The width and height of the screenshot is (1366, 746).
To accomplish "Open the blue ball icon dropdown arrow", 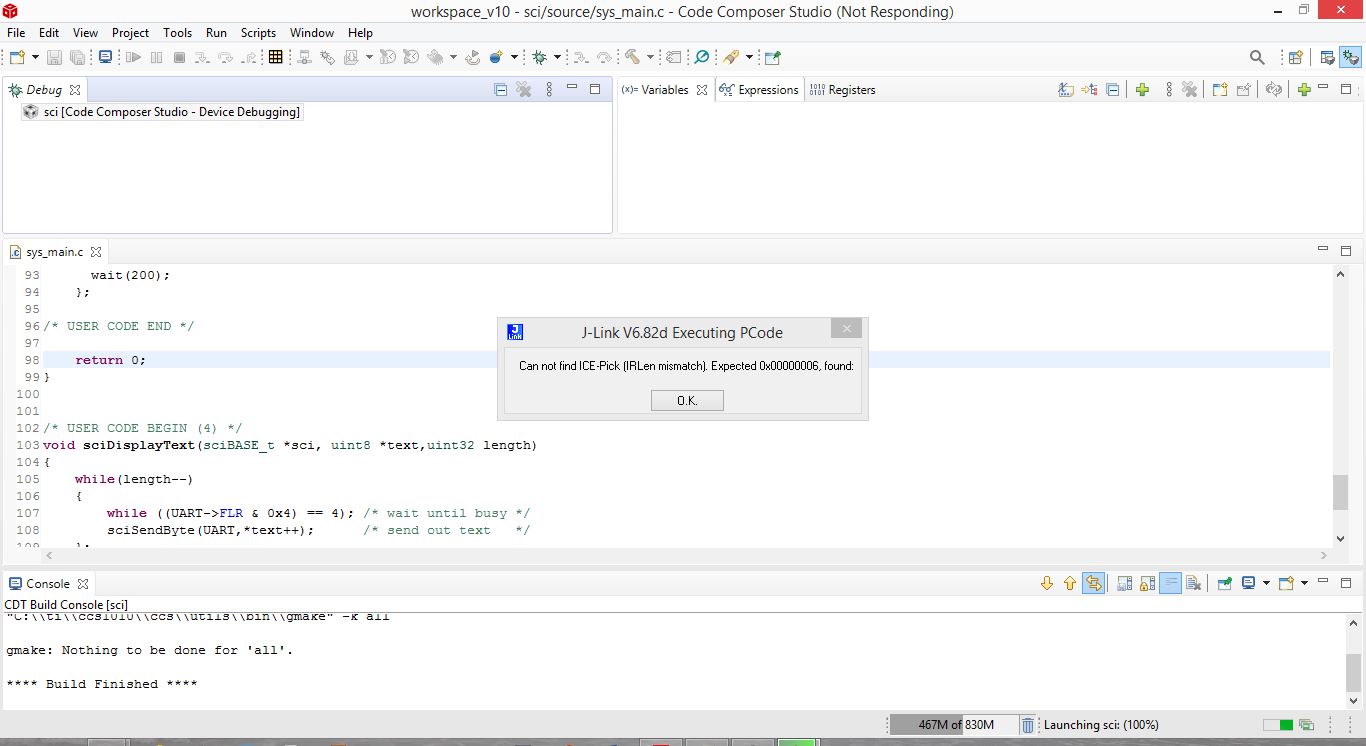I will pos(514,57).
